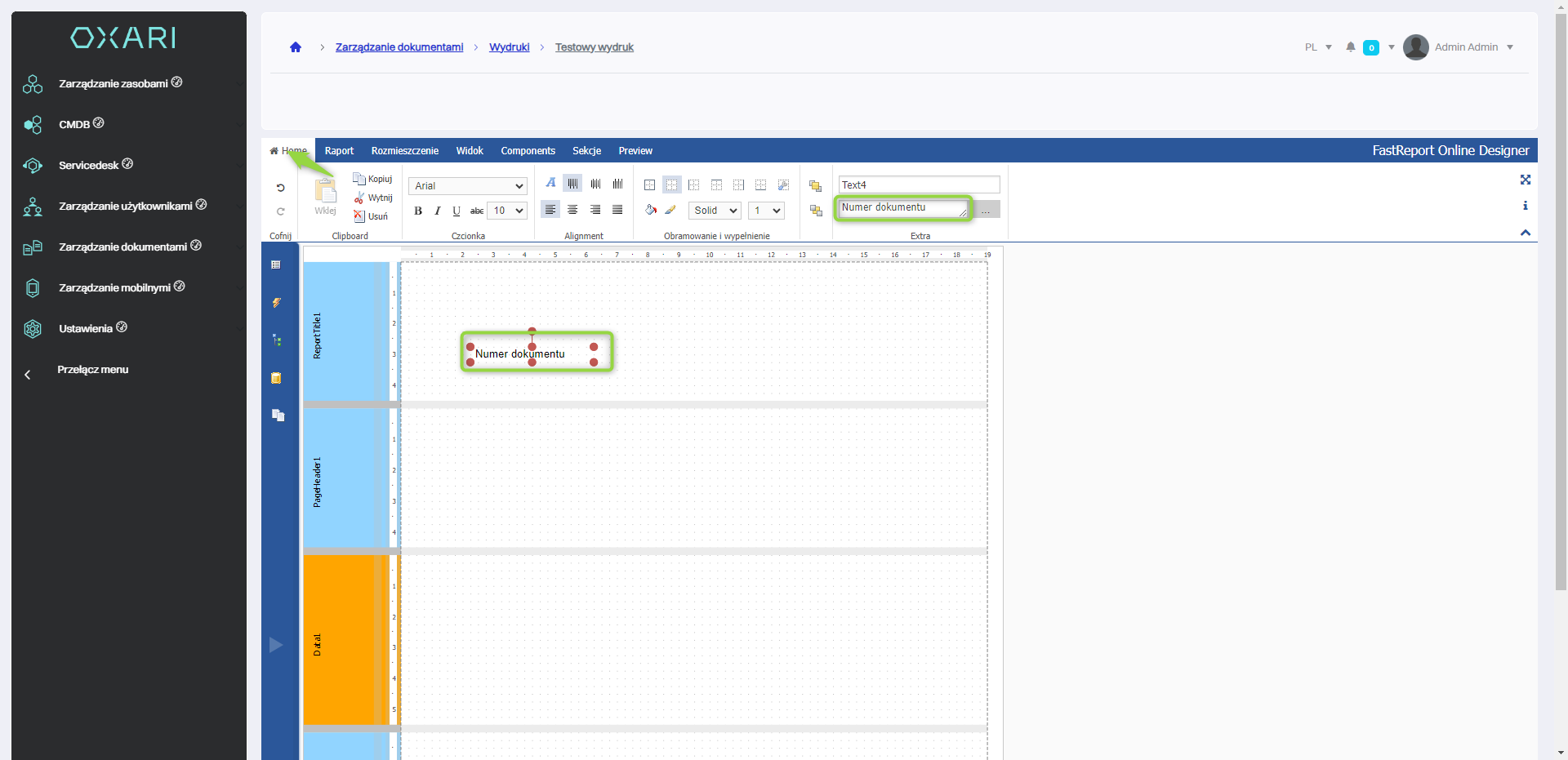Image resolution: width=1568 pixels, height=760 pixels.
Task: Click Wytnij to cut the selection
Action: [x=373, y=198]
